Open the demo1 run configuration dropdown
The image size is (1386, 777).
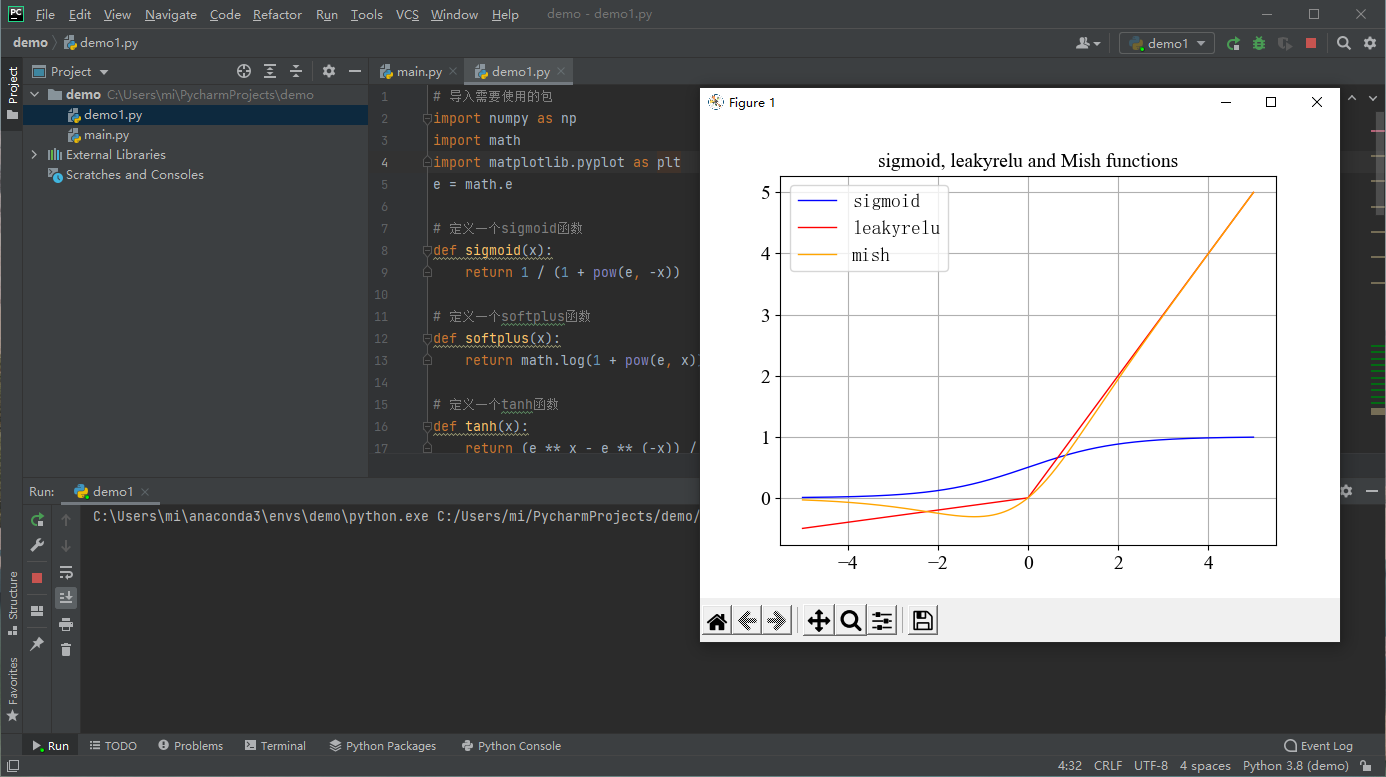point(1167,43)
